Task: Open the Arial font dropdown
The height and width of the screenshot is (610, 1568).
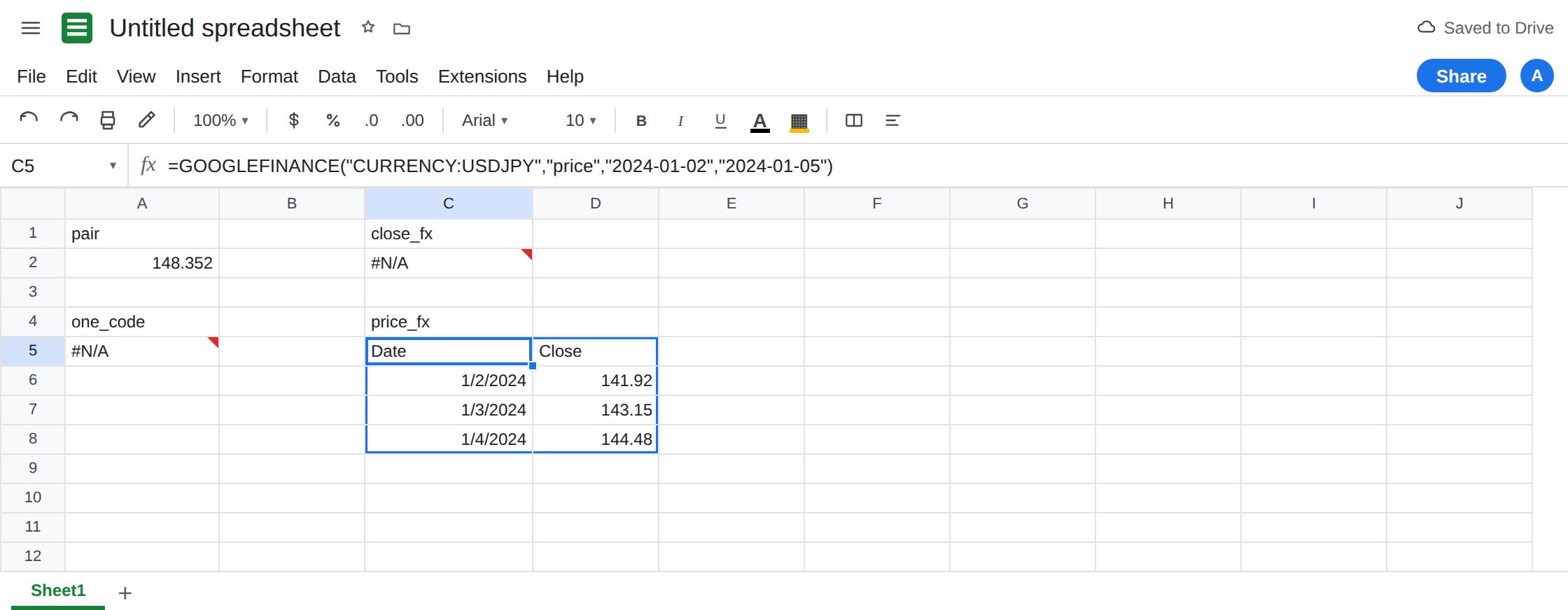Action: [485, 120]
